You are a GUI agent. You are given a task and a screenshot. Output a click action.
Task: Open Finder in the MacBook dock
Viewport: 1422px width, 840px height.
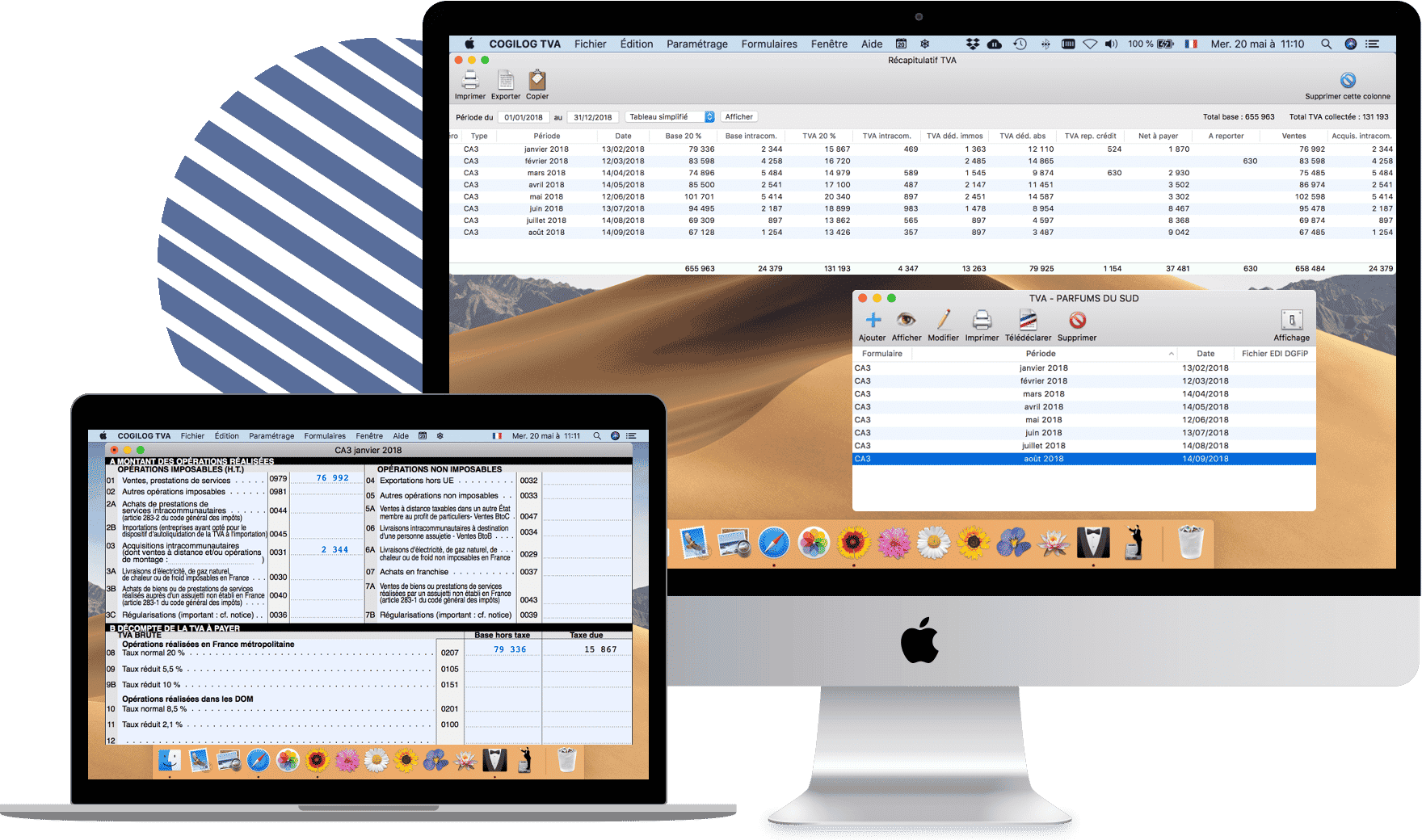[170, 760]
